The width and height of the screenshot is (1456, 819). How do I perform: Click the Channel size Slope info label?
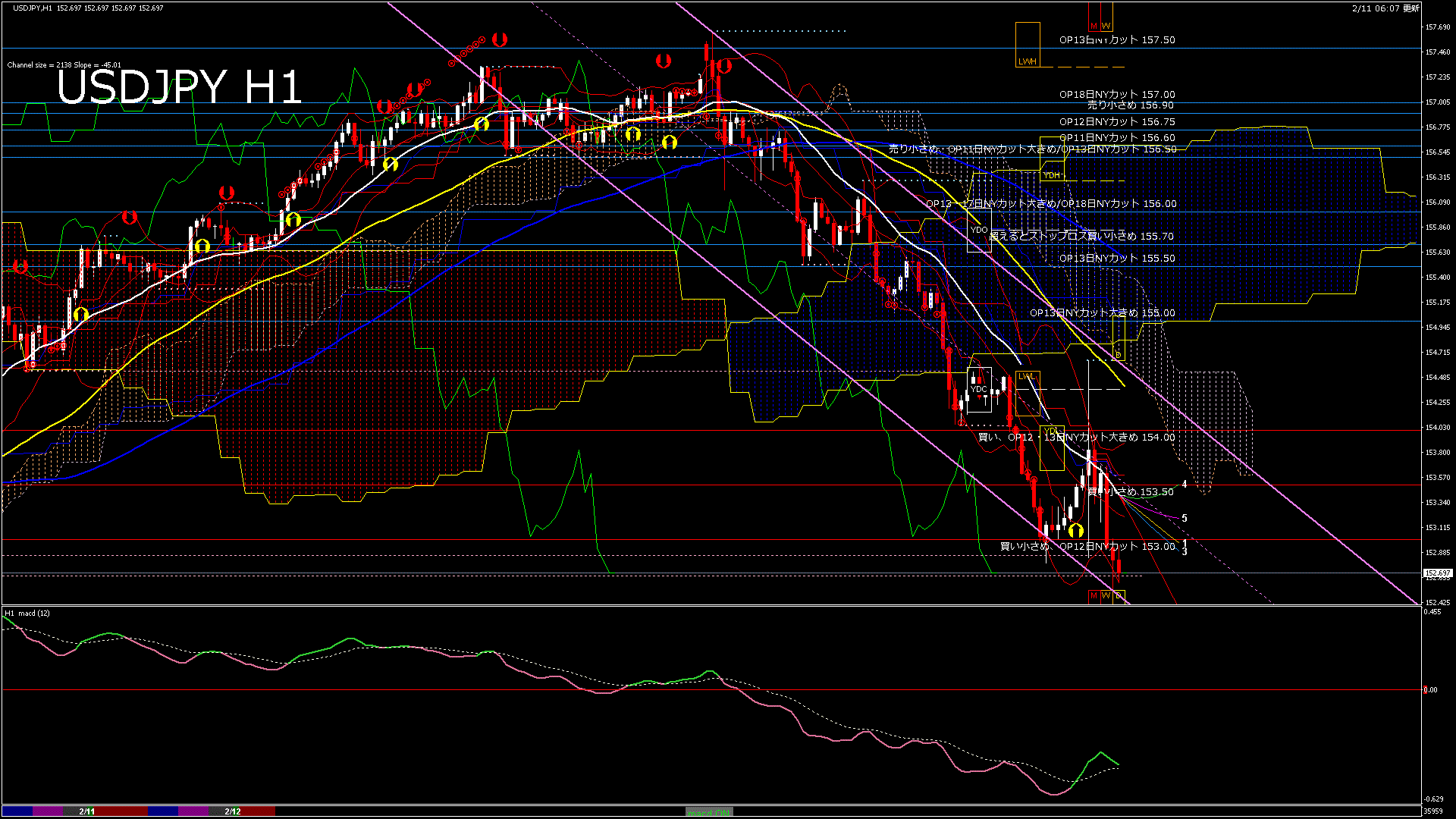tap(64, 65)
